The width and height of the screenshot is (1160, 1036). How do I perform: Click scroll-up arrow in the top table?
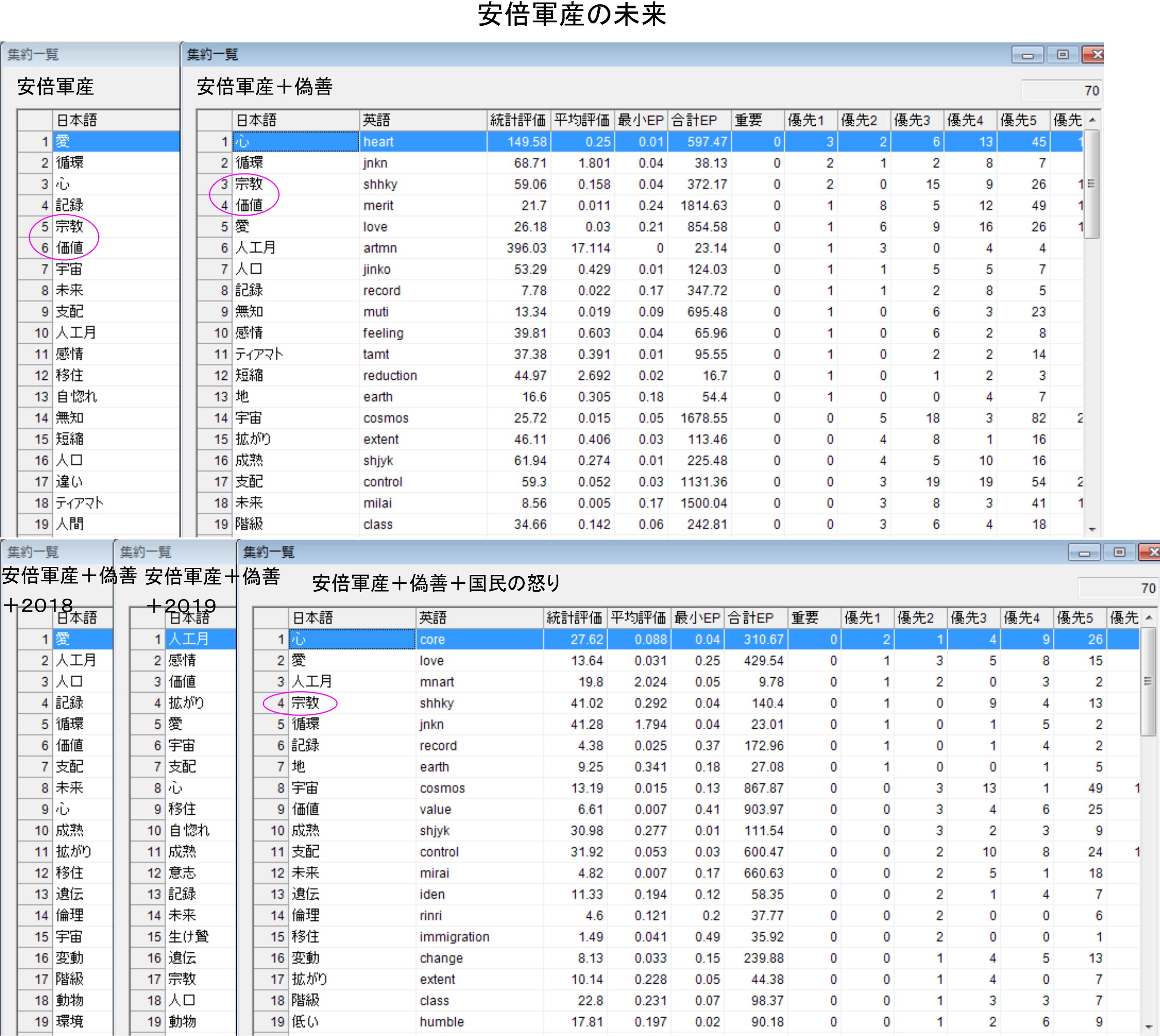(1092, 120)
